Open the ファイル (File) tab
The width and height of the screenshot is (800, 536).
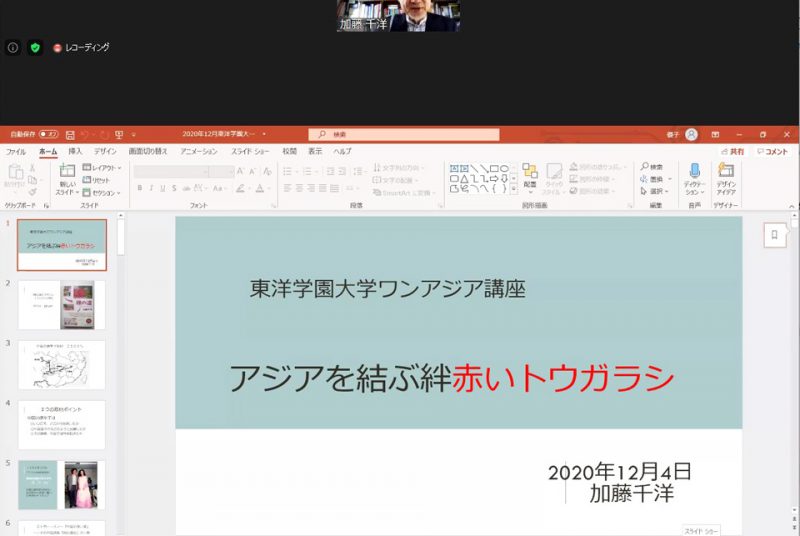click(16, 151)
